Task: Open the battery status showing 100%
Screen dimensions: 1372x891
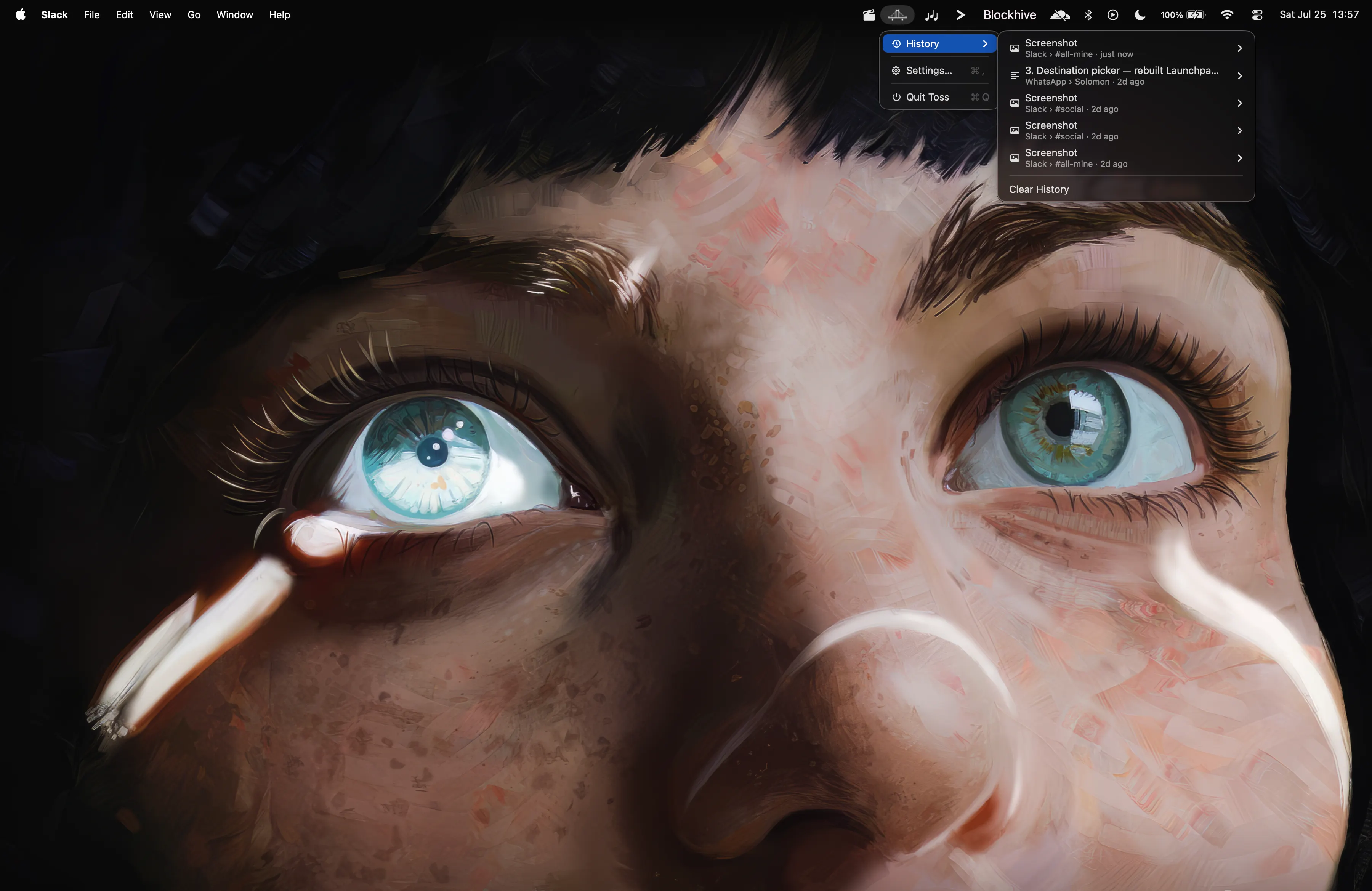Action: (x=1183, y=15)
